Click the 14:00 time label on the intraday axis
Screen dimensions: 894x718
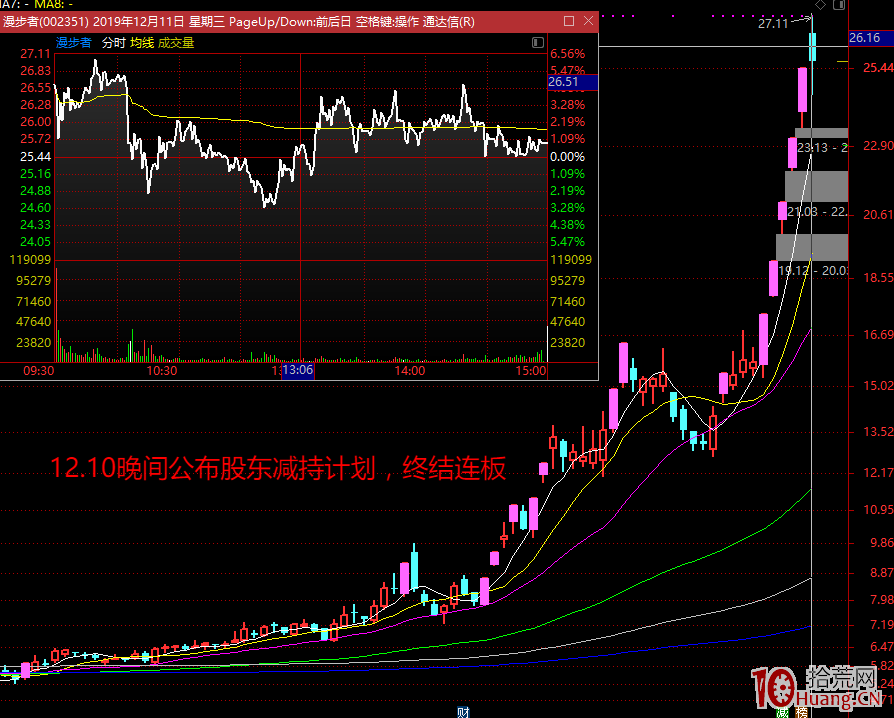click(410, 371)
